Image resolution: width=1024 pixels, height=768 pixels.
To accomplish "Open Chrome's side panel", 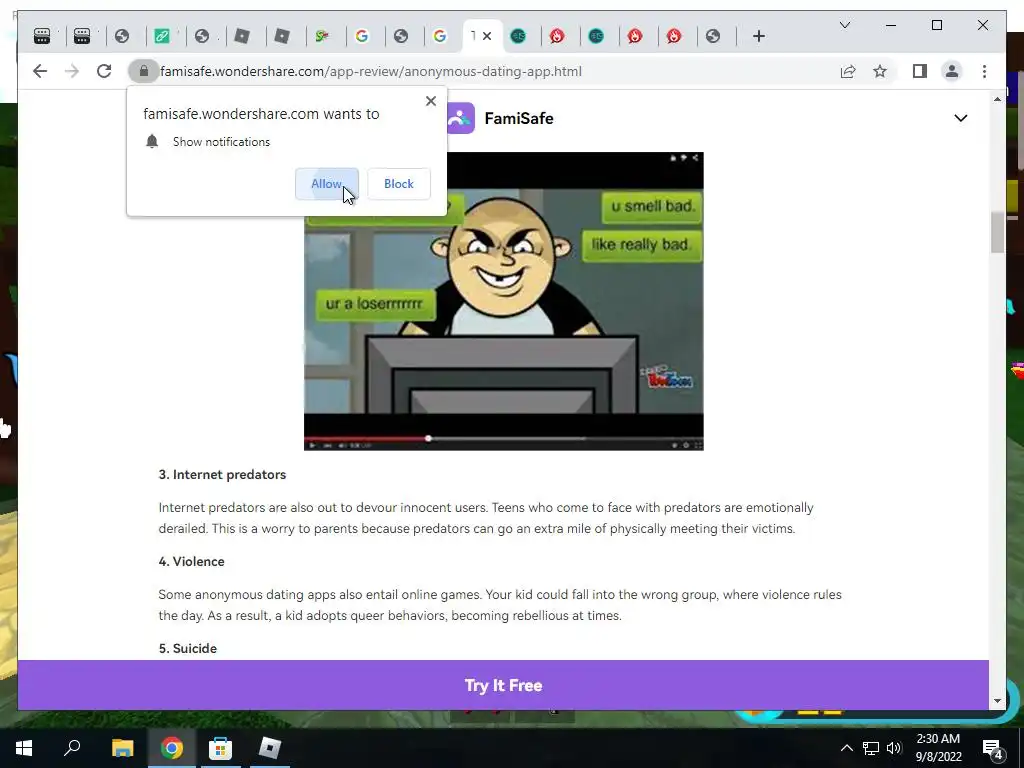I will (x=920, y=71).
